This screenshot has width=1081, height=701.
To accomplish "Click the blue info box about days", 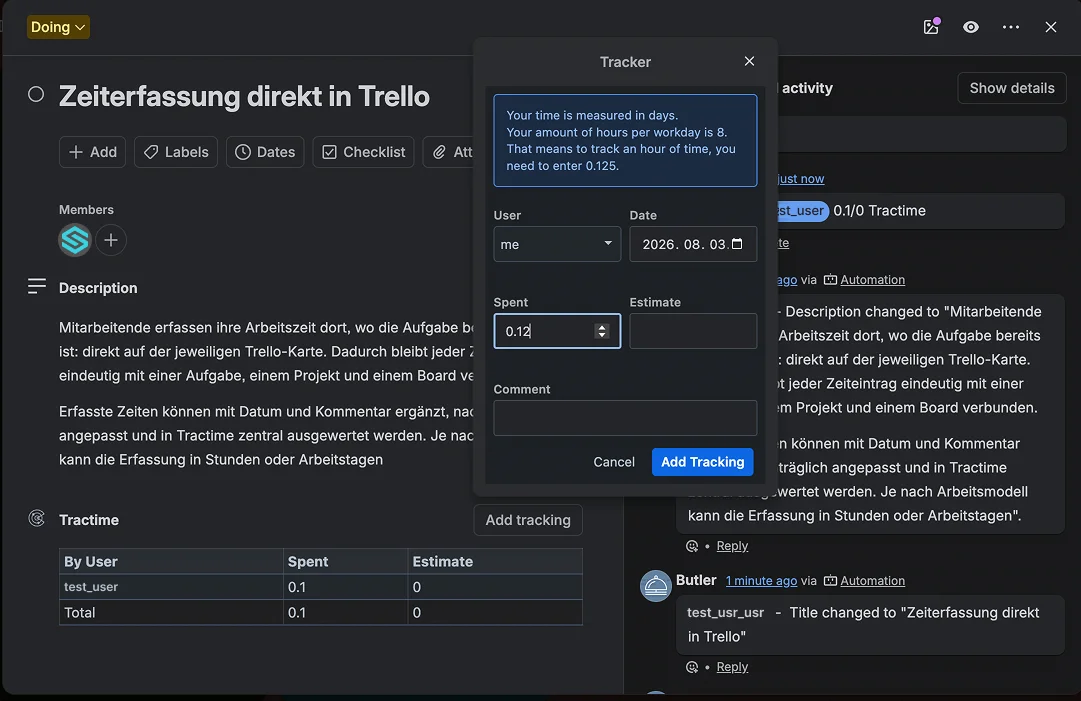I will coord(625,141).
